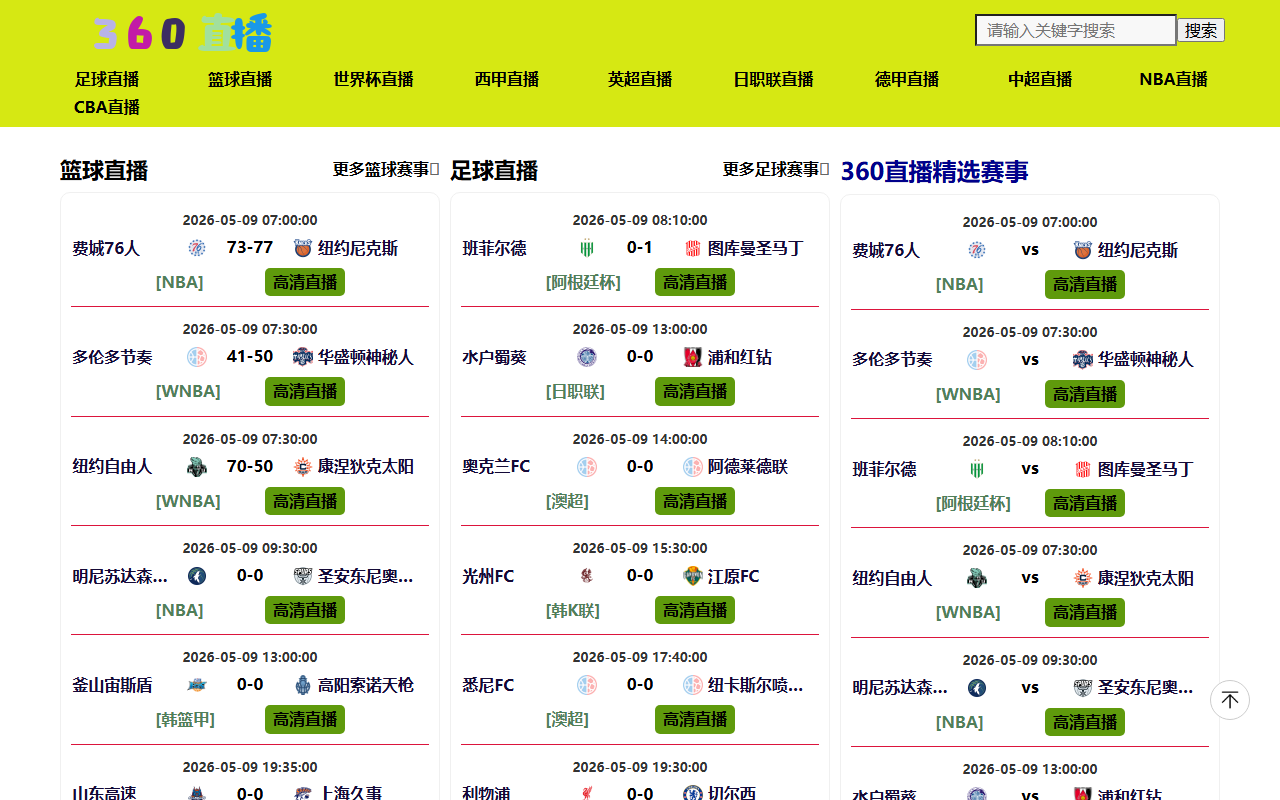Click 釜山宙斯盾 team logo
Viewport: 1280px width, 800px height.
pos(197,685)
